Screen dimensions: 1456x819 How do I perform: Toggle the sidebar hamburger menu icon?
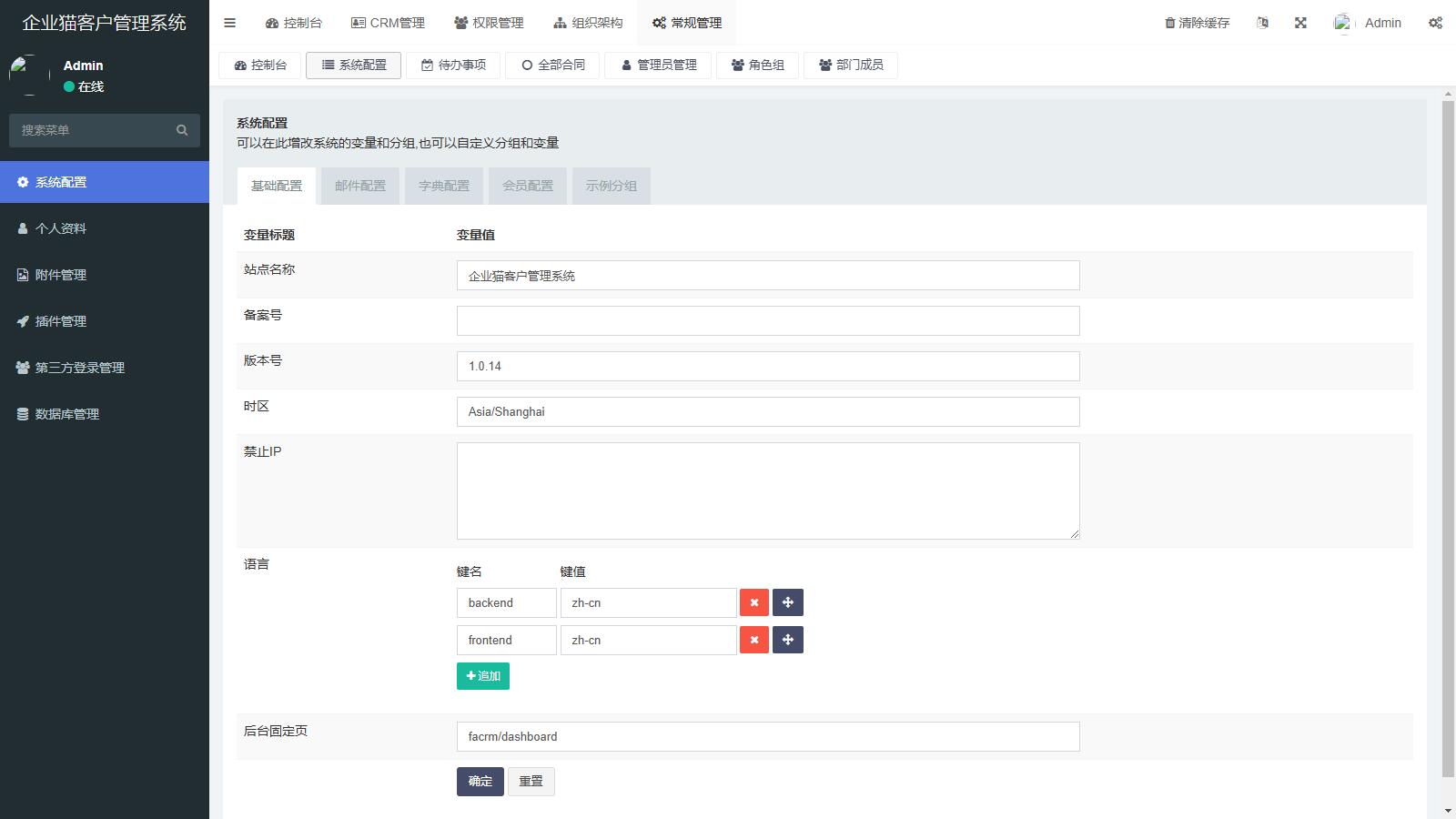pos(229,23)
